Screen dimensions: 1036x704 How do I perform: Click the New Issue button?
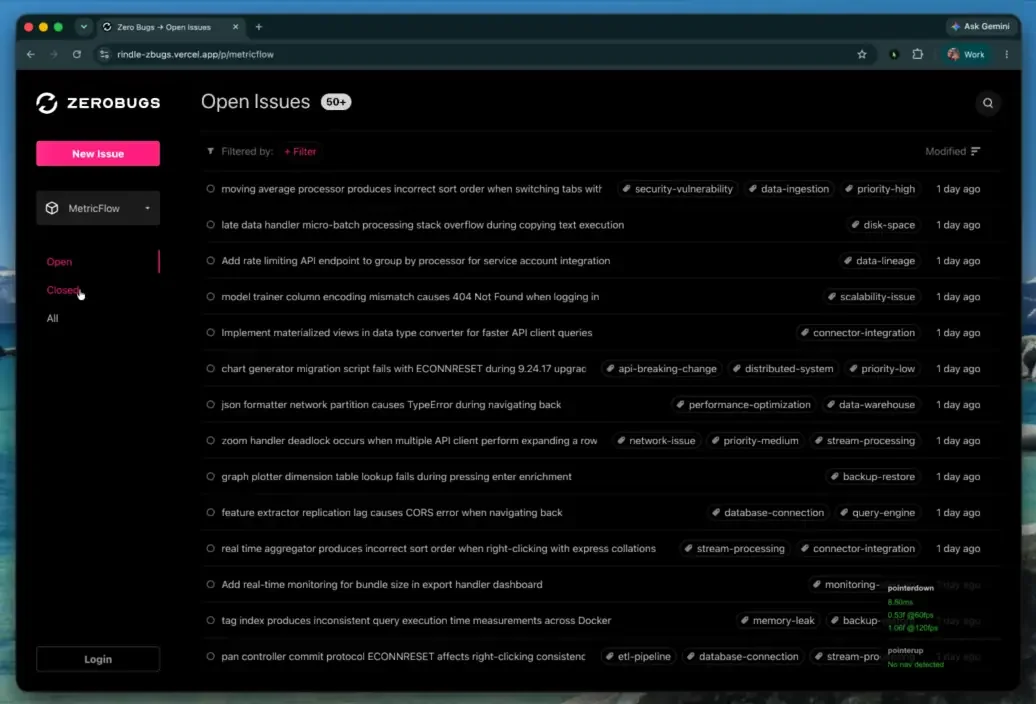(x=98, y=153)
